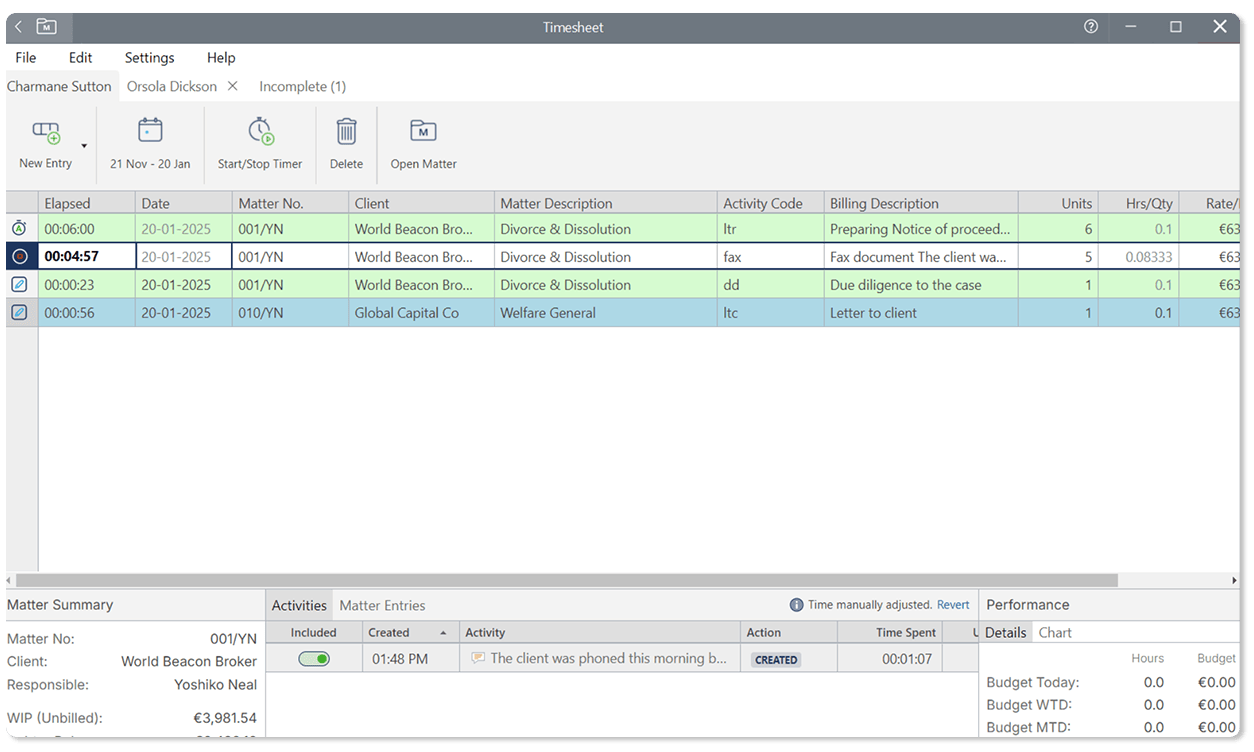Click the Elapsed time field showing 00:04:57
The width and height of the screenshot is (1254, 752).
pyautogui.click(x=86, y=257)
